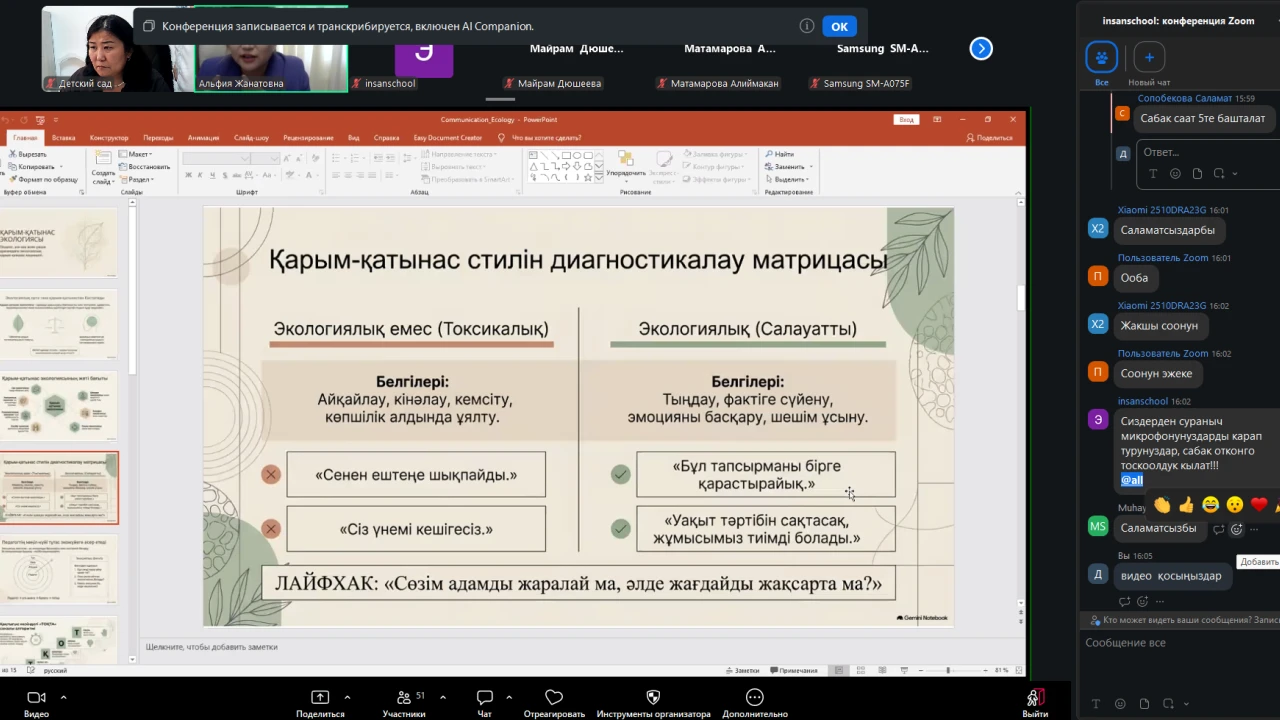This screenshot has width=1280, height=720.
Task: Pick the clapping hands emoji reaction
Action: [x=1162, y=505]
